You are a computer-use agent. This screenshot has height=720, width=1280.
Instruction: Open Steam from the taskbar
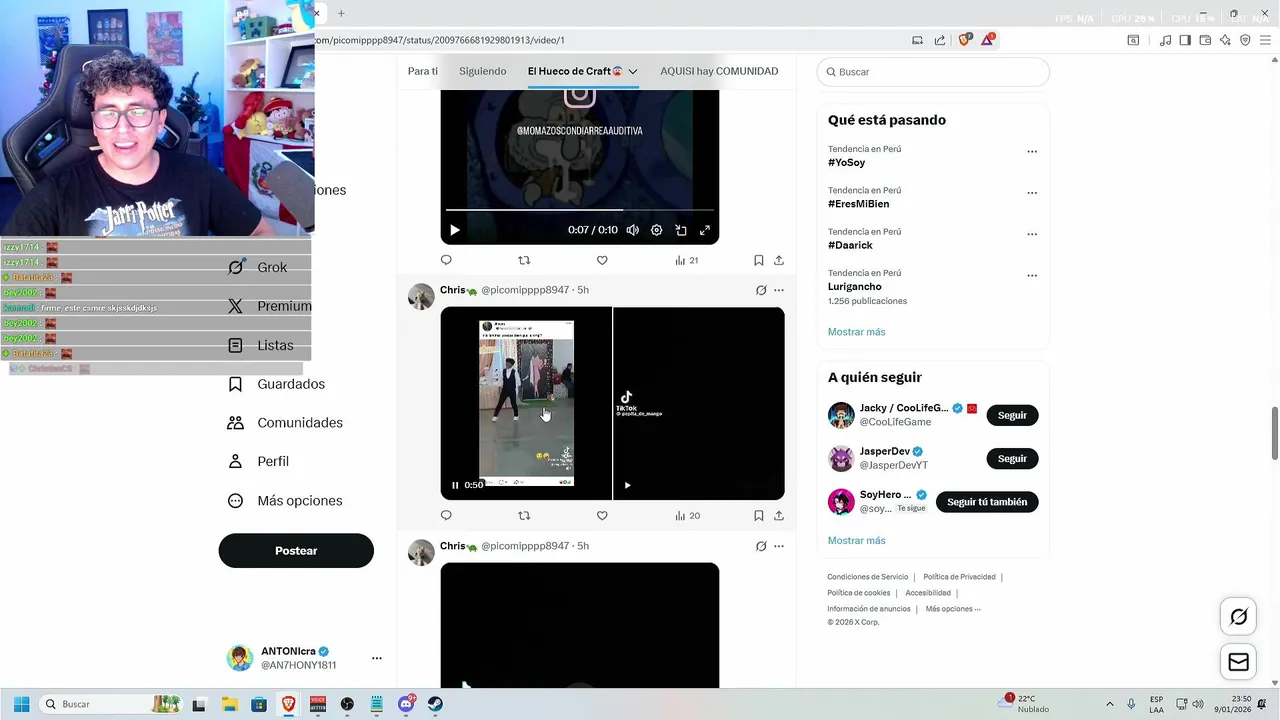[435, 704]
